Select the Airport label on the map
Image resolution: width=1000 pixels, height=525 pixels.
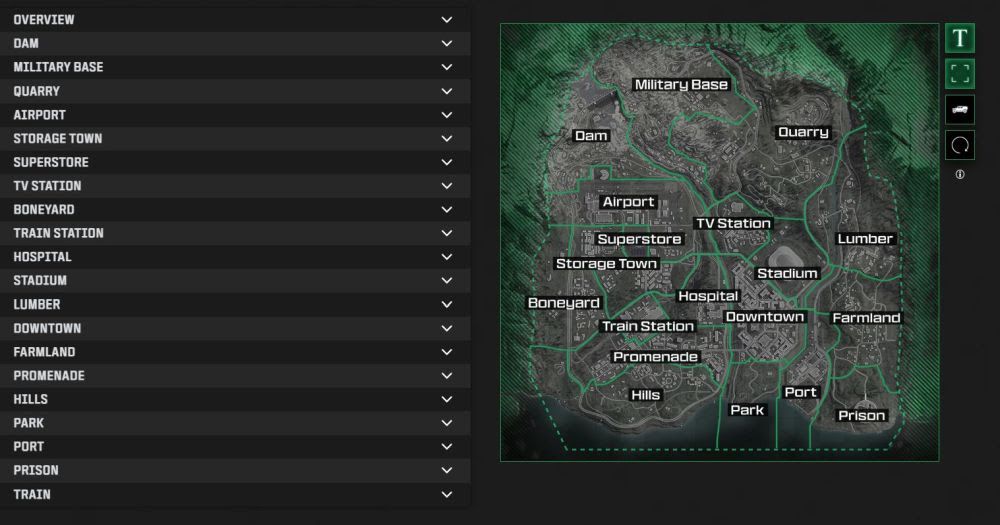tap(628, 202)
